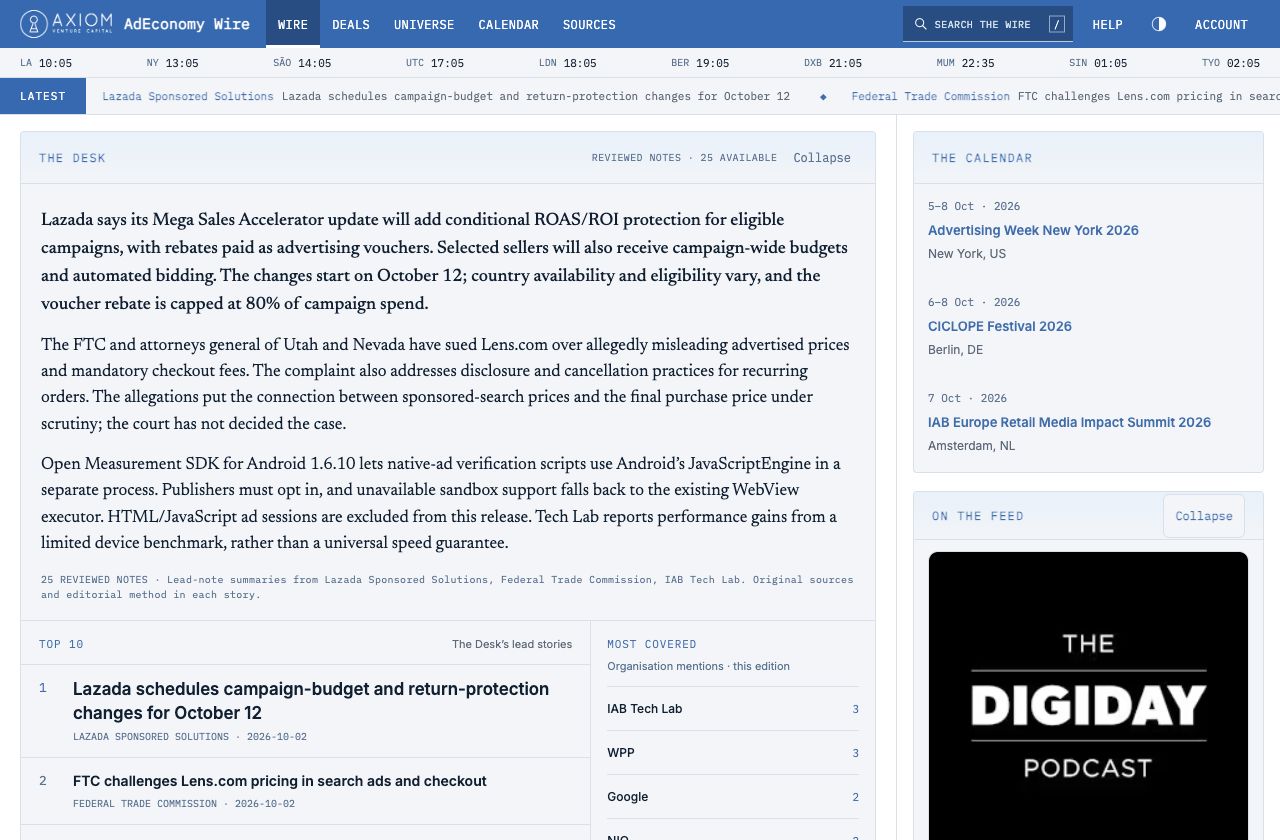The image size is (1280, 840).
Task: Click the magnifier icon in the search box
Action: 920,24
